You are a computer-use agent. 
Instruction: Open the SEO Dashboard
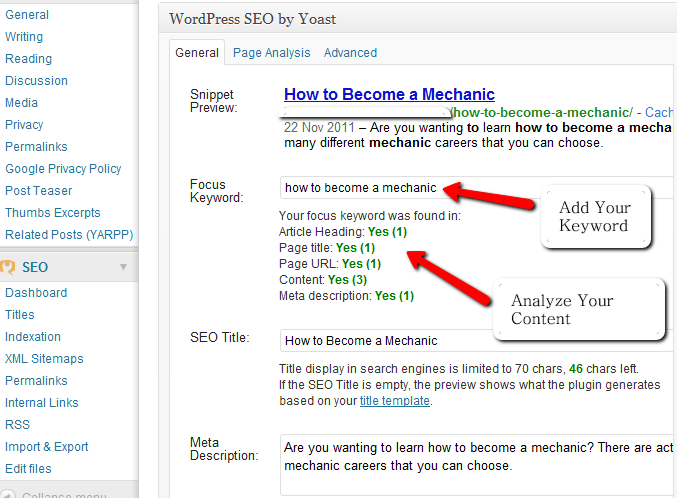[x=36, y=293]
